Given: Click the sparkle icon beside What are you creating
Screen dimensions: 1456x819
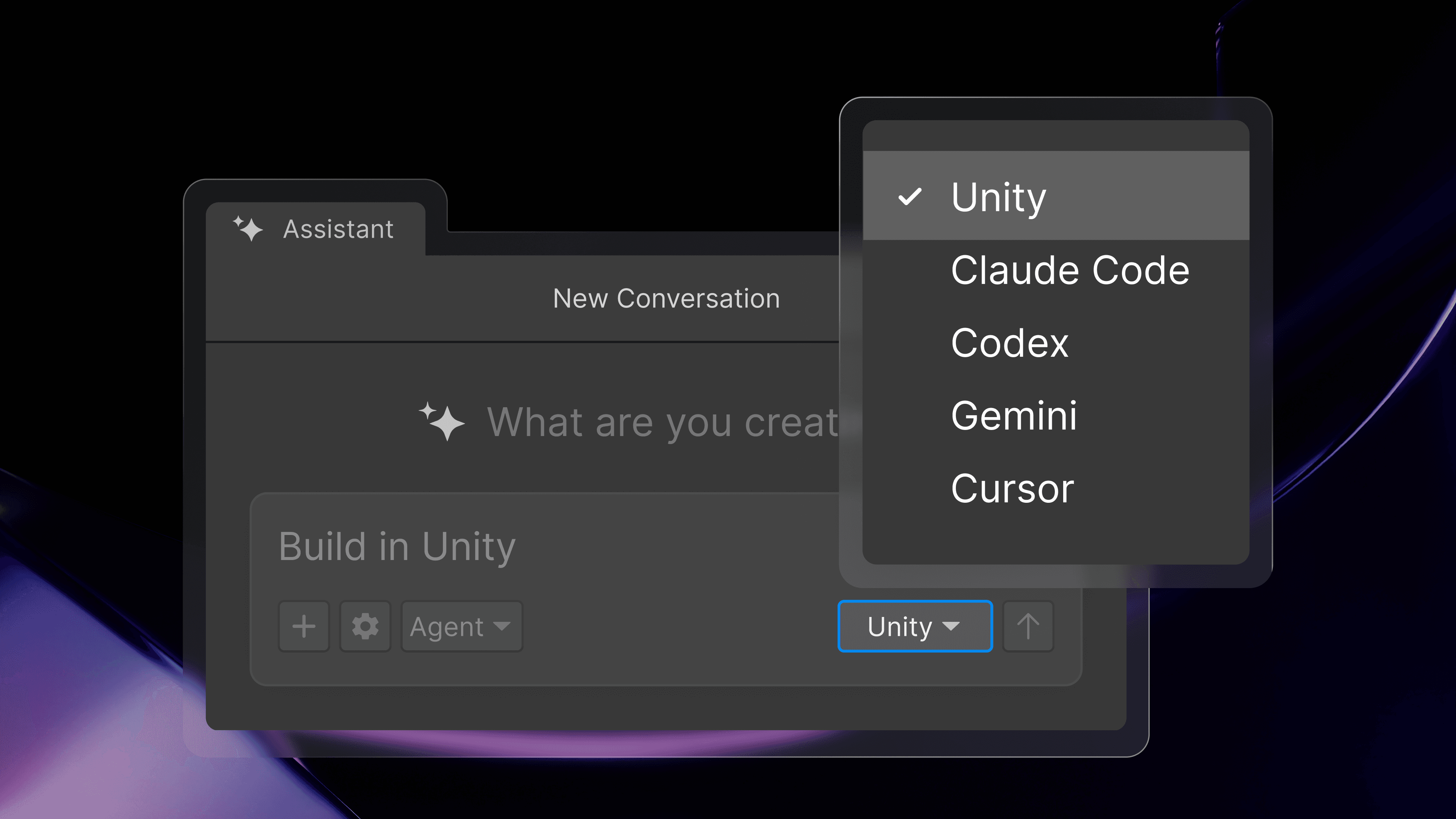Looking at the screenshot, I should pos(442,421).
